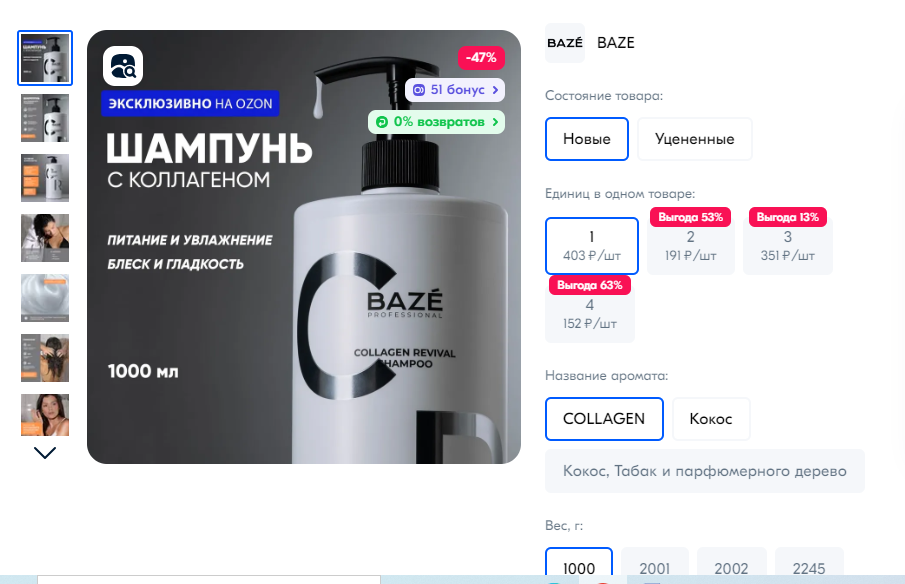Select the Уцененные condition option
This screenshot has width=905, height=584.
click(695, 139)
